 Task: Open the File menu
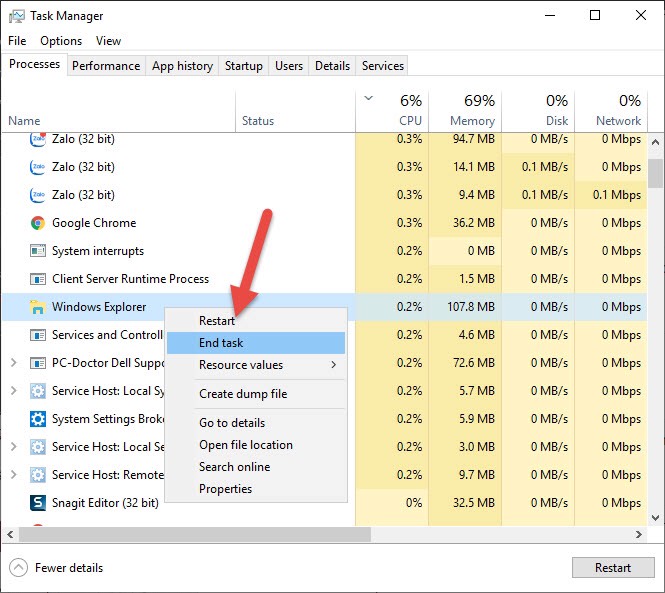tap(17, 41)
